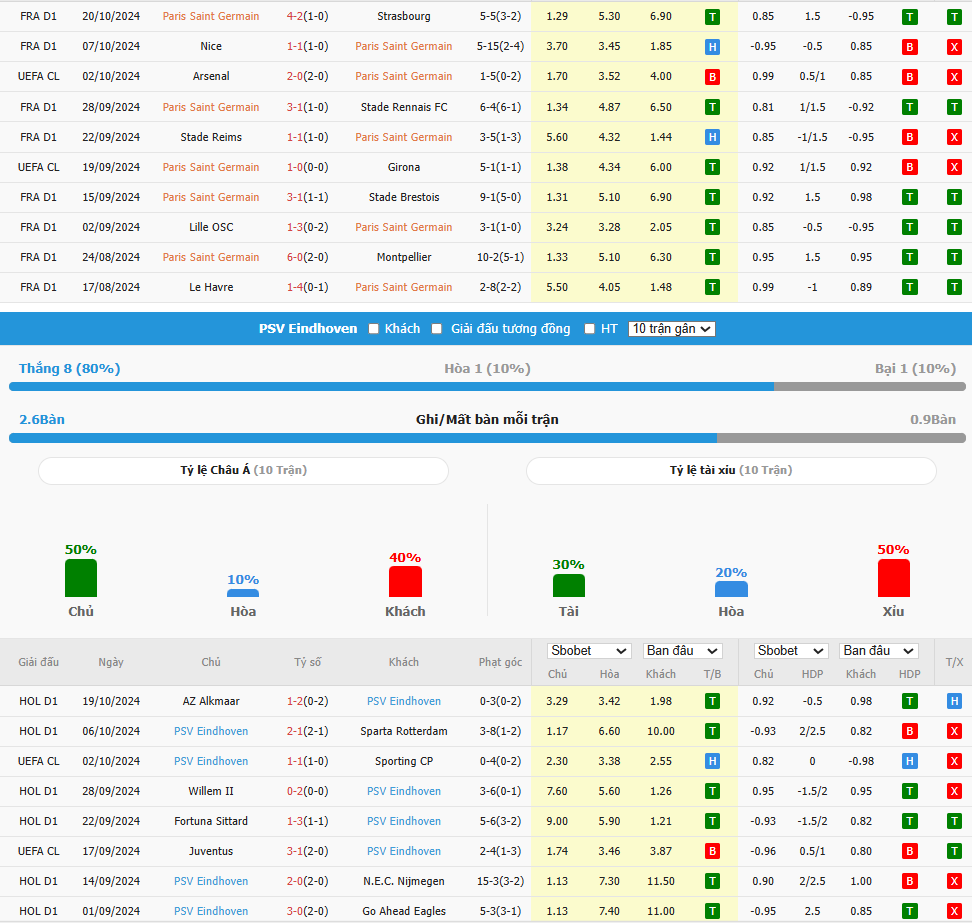Click the PSV Eindhoven section title
Screen dimensions: 972x923
308,329
